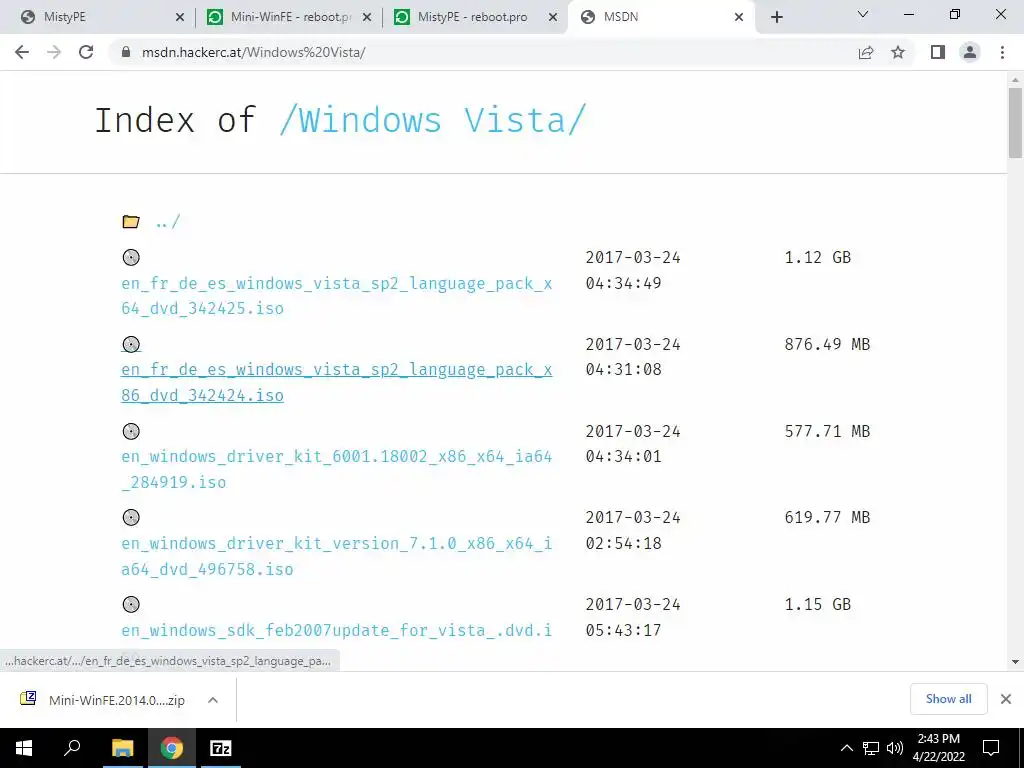The height and width of the screenshot is (768, 1024).
Task: Select the MSDN tab
Action: (x=661, y=17)
